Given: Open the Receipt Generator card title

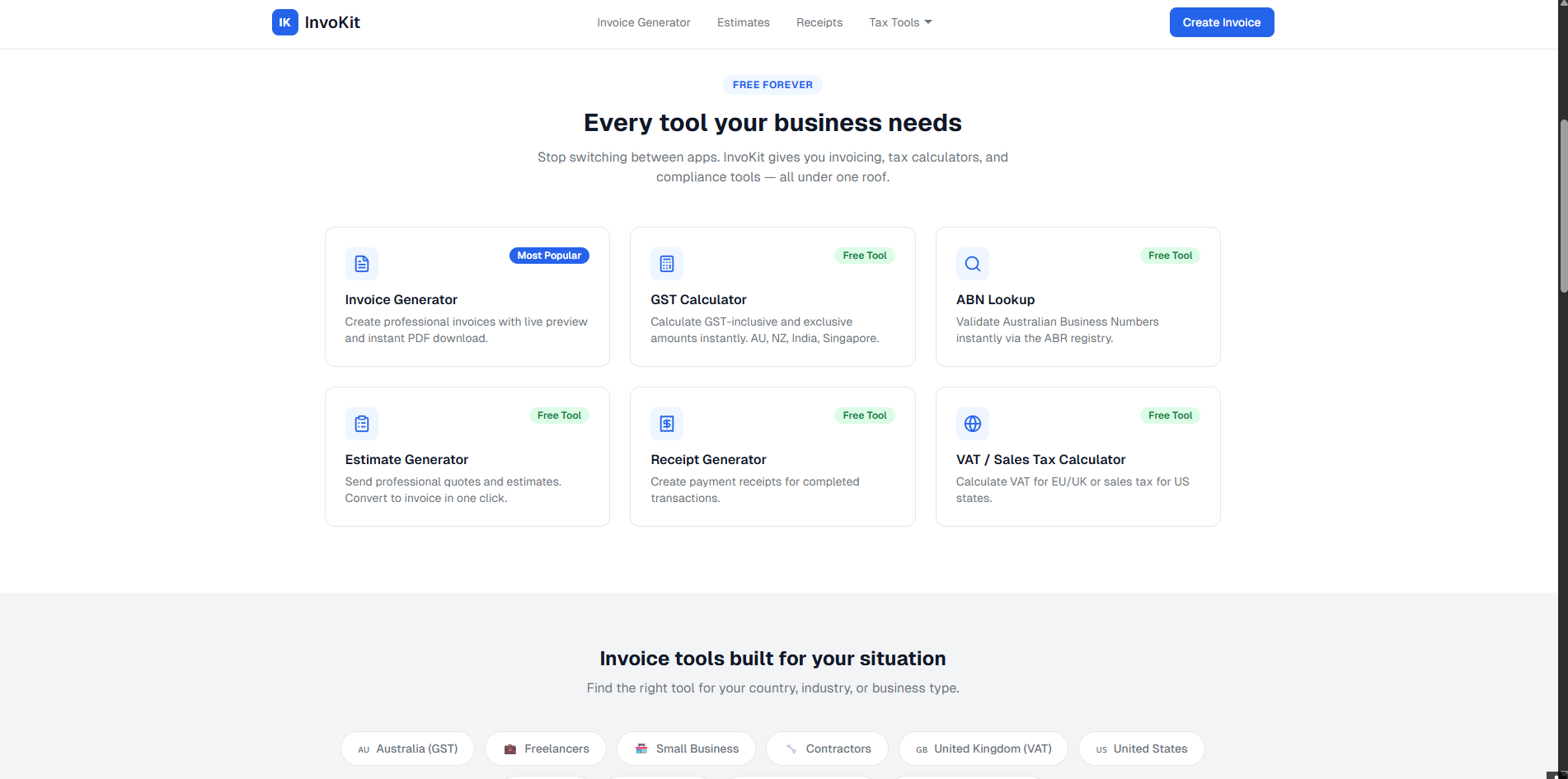Looking at the screenshot, I should pyautogui.click(x=708, y=460).
